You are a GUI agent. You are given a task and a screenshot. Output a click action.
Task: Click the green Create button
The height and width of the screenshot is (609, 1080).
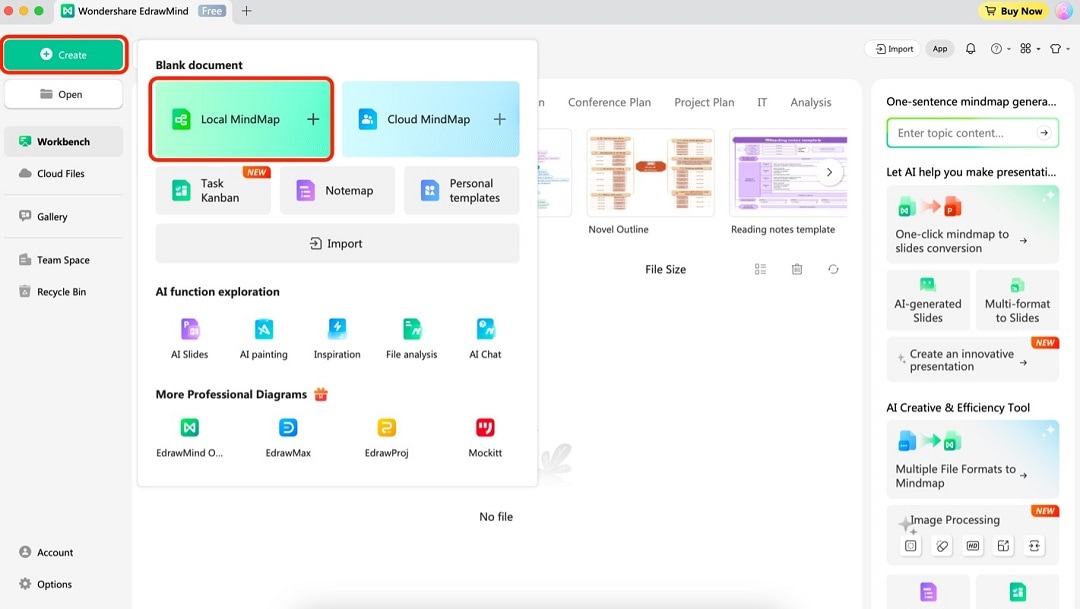[63, 54]
